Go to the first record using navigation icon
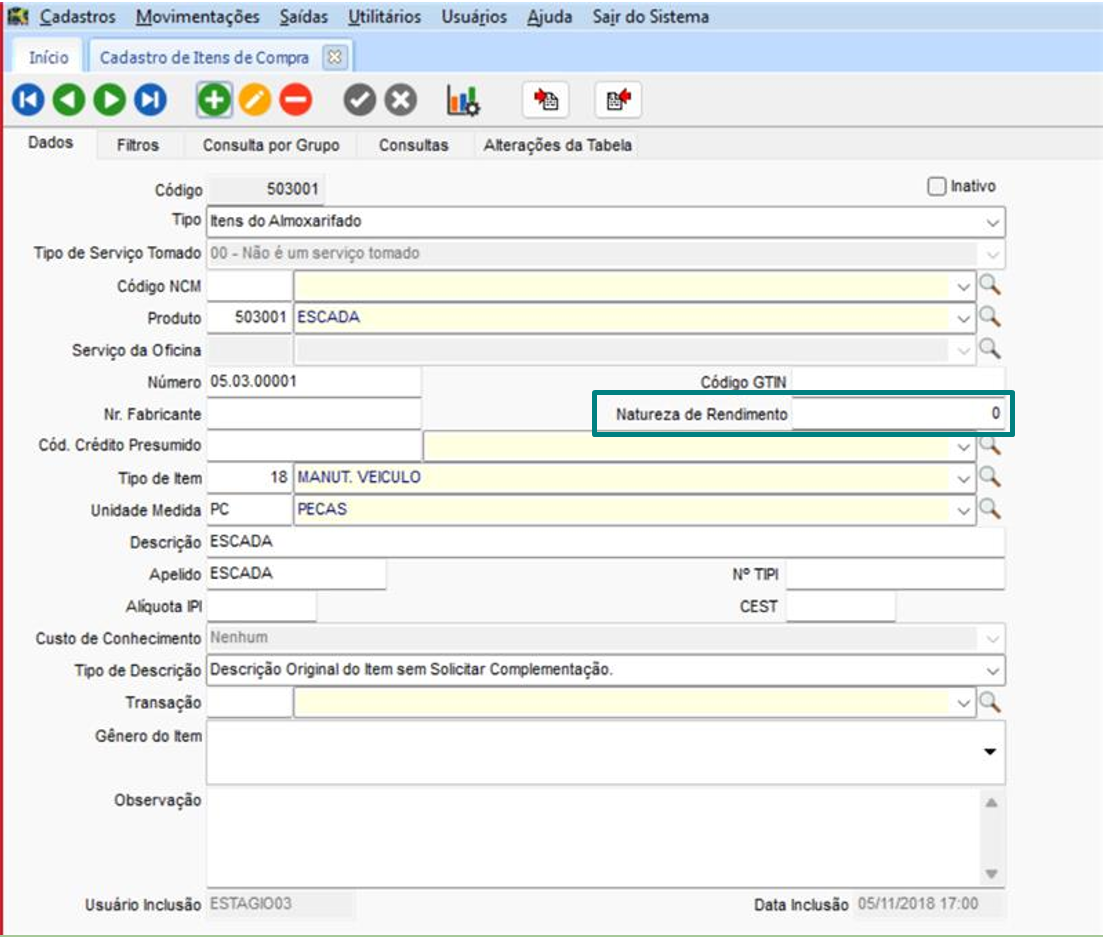This screenshot has height=937, width=1104. coord(28,100)
